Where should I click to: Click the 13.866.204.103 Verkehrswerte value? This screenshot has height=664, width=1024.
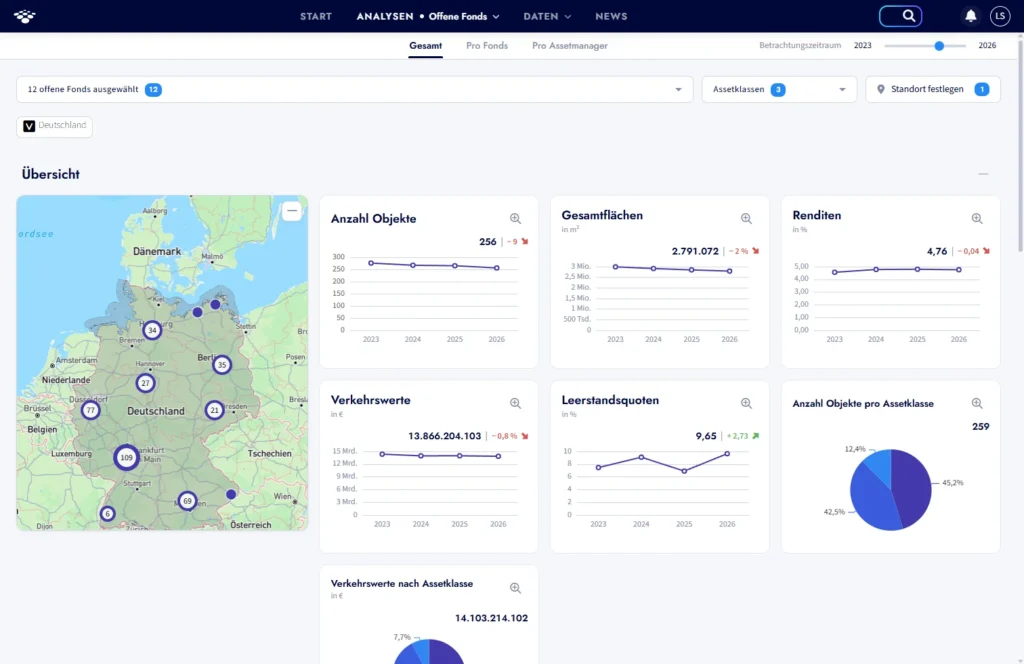click(x=444, y=435)
